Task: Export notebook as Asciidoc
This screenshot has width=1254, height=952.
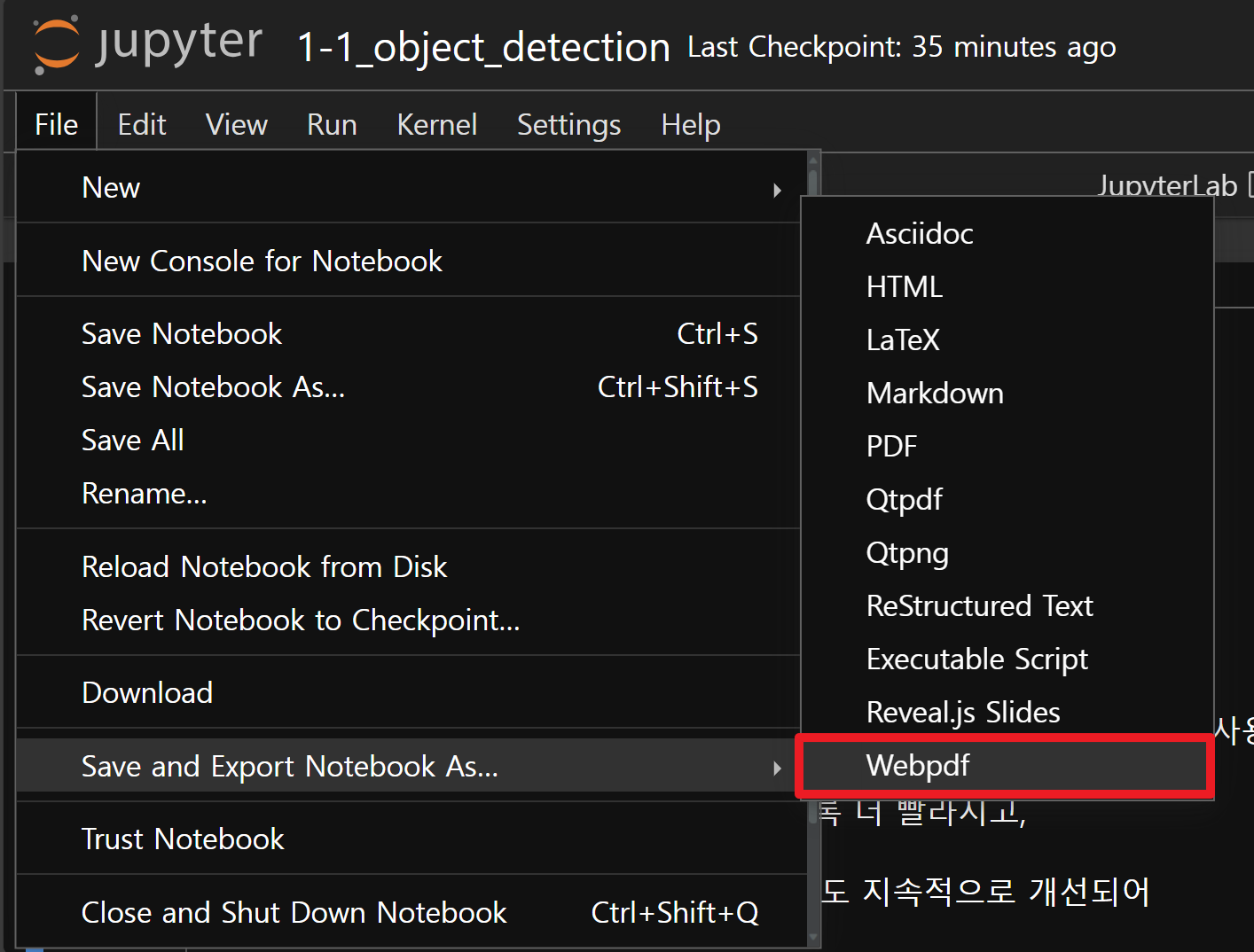Action: (x=1007, y=234)
